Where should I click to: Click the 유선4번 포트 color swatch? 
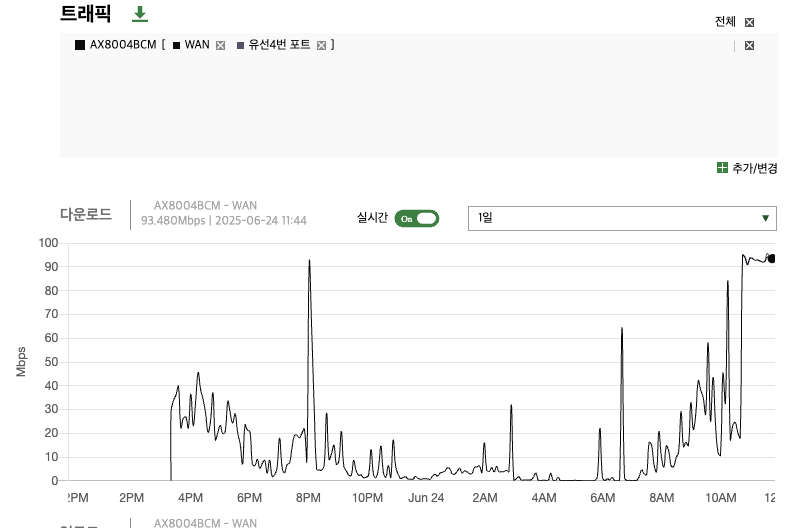241,45
